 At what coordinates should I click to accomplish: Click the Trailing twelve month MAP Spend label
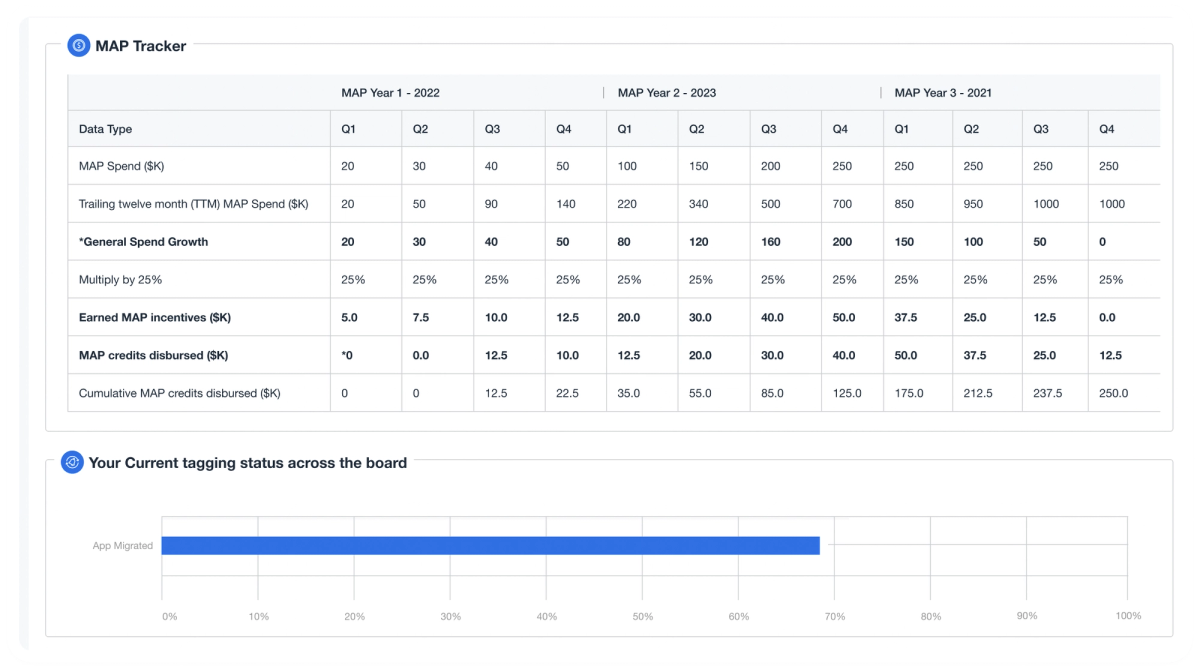(x=194, y=204)
